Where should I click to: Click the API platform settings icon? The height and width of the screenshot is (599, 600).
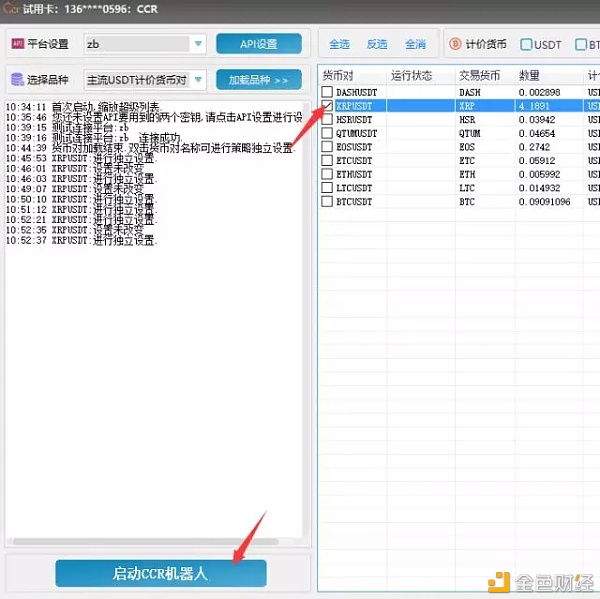click(x=18, y=44)
